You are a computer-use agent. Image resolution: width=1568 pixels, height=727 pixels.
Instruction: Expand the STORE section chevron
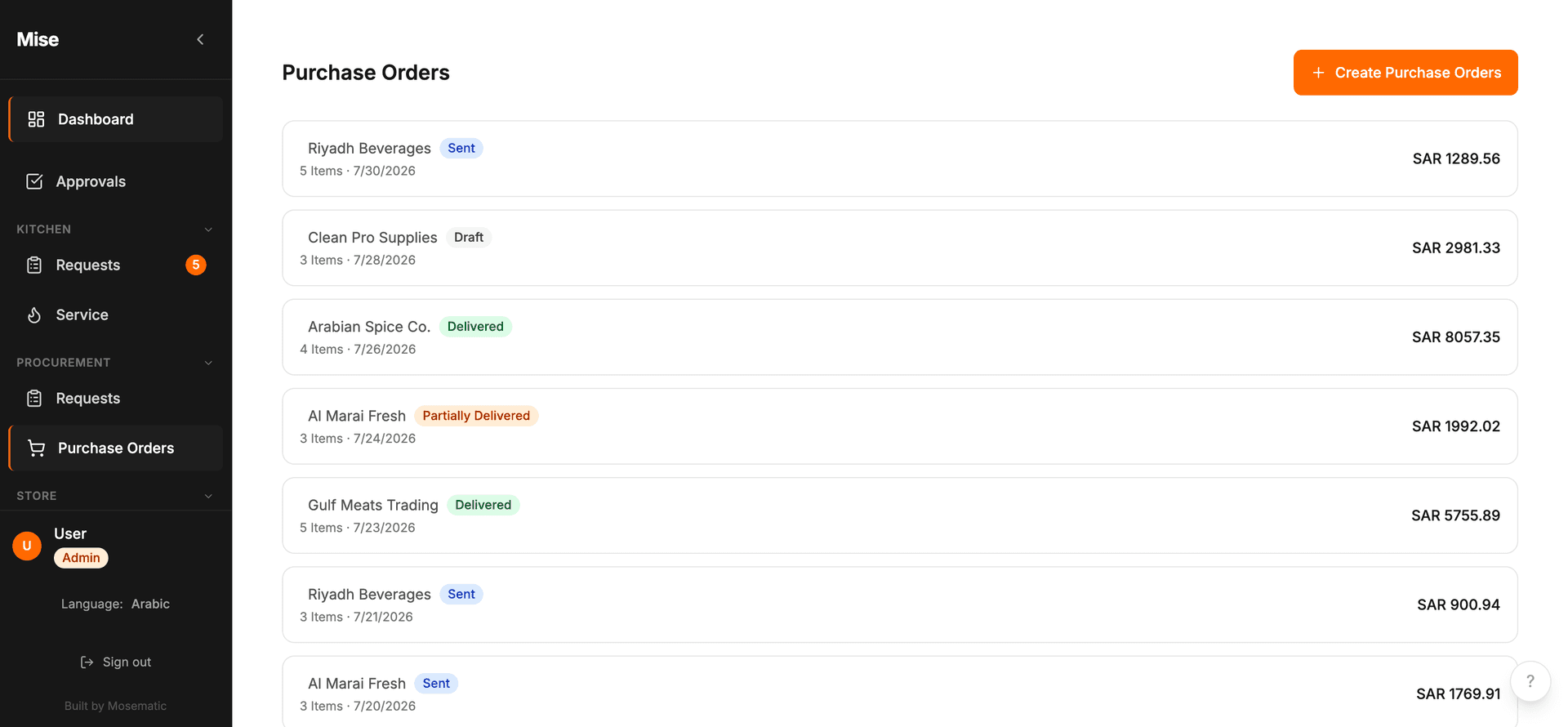(208, 496)
